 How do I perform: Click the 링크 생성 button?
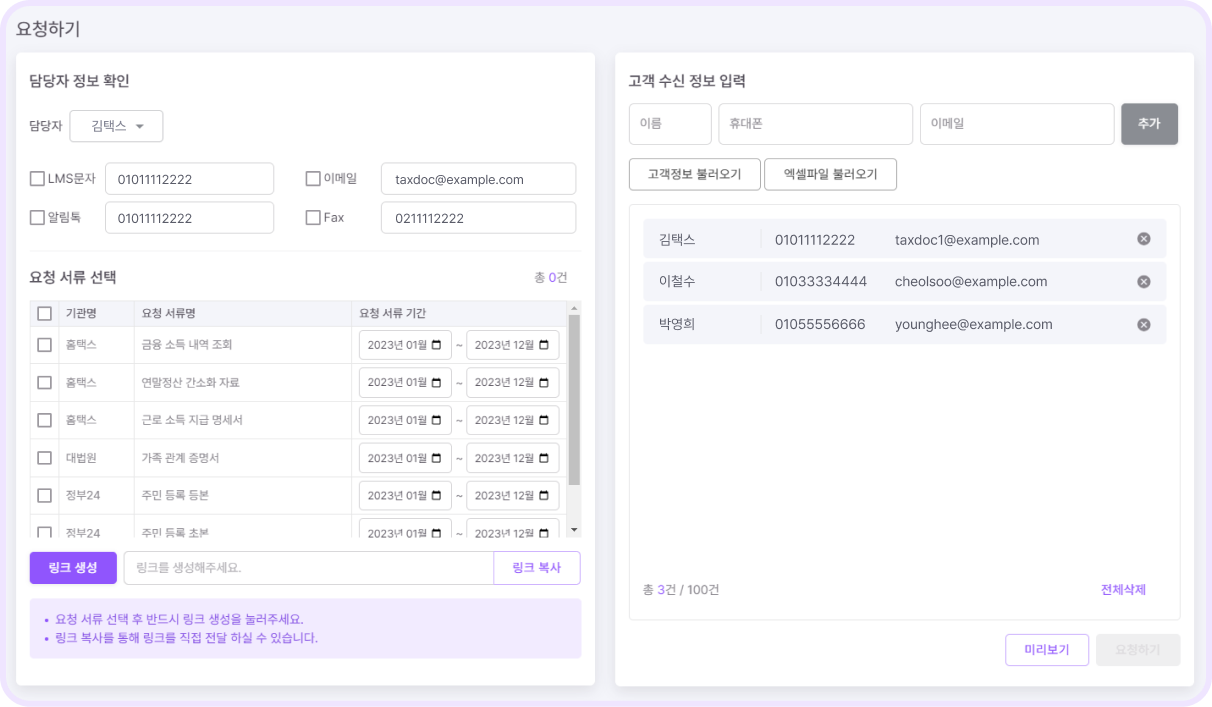(x=73, y=568)
